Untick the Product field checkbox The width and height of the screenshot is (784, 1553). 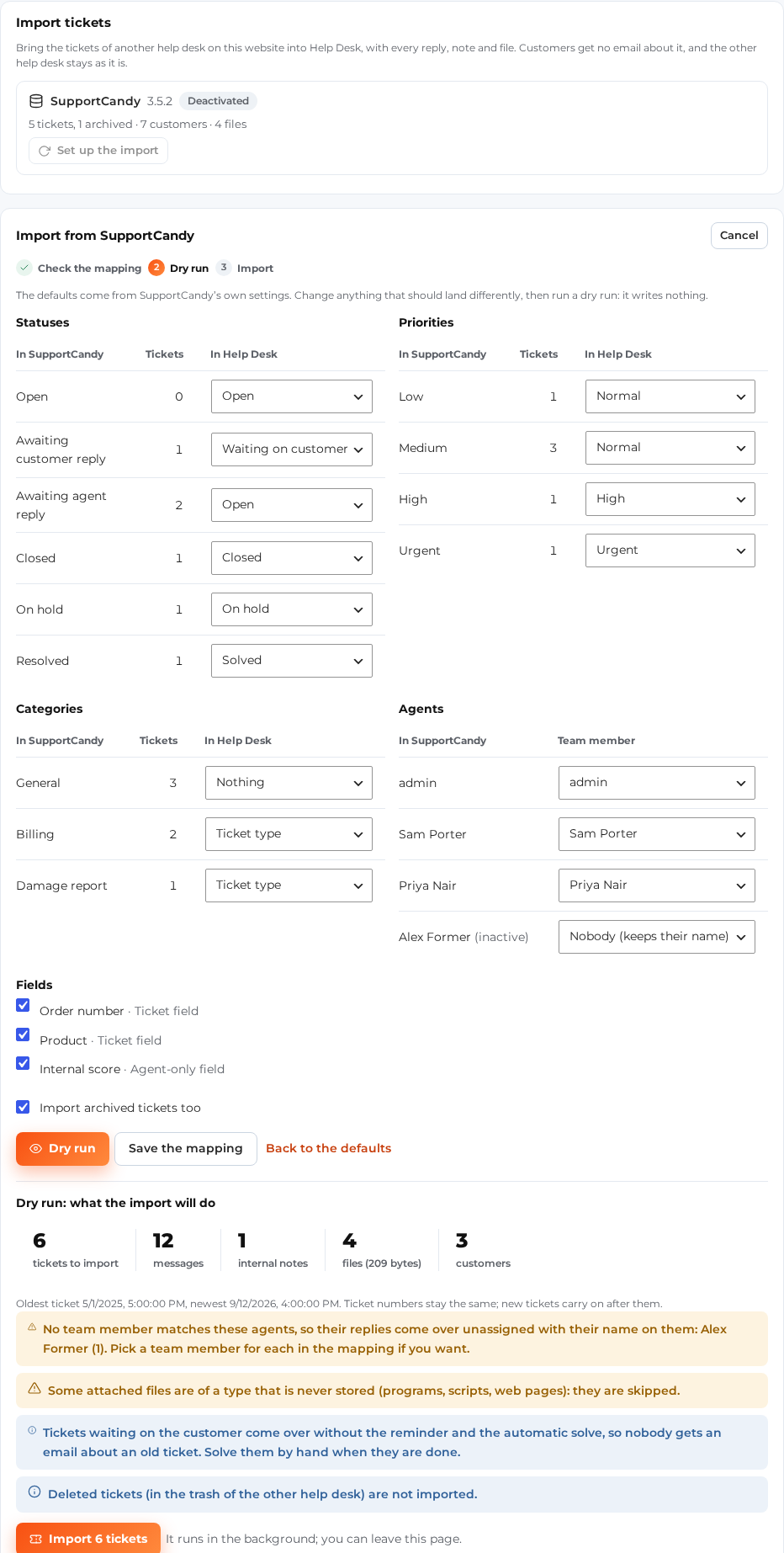click(23, 1034)
